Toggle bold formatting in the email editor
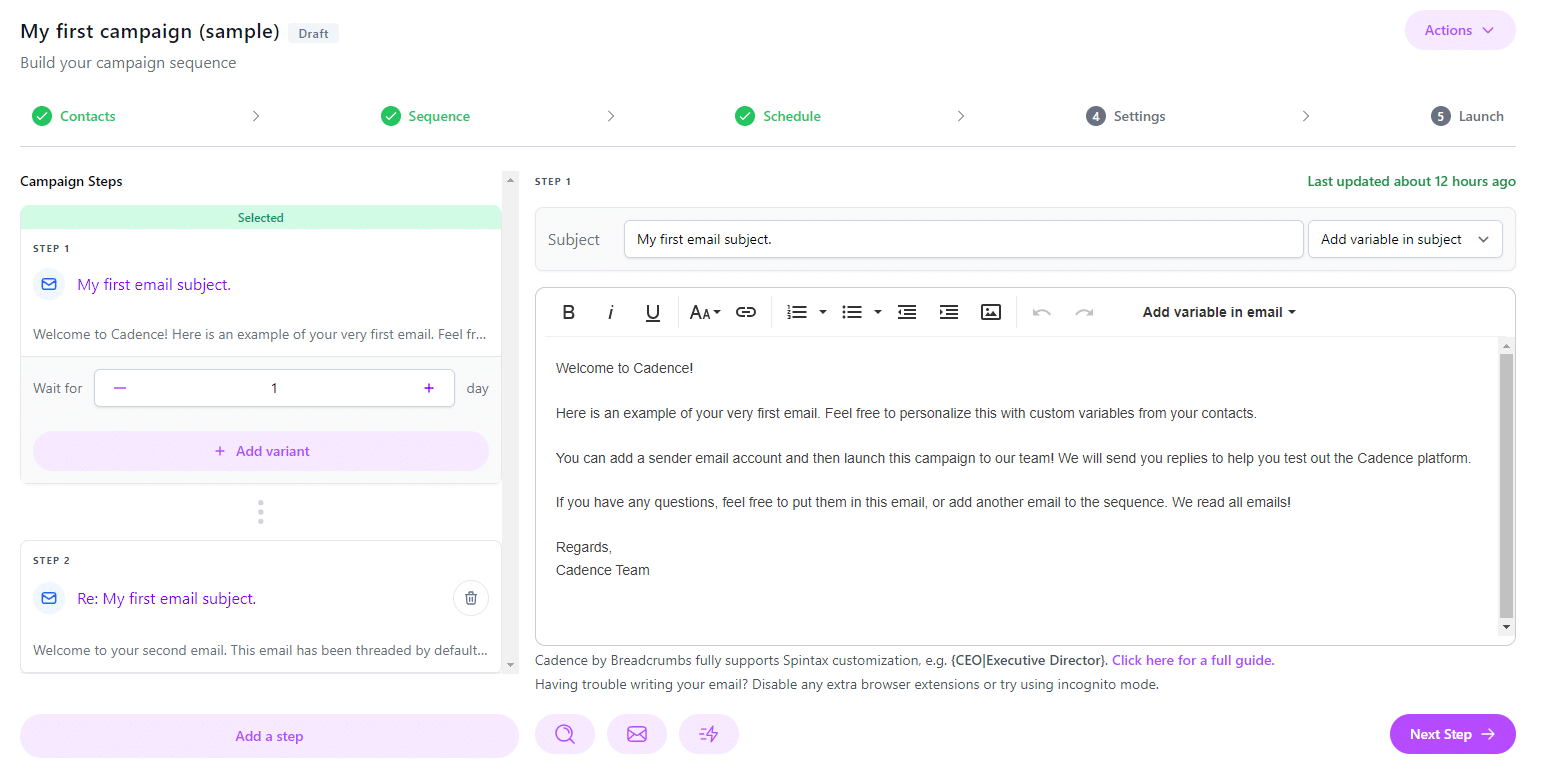This screenshot has width=1560, height=781. coord(568,311)
